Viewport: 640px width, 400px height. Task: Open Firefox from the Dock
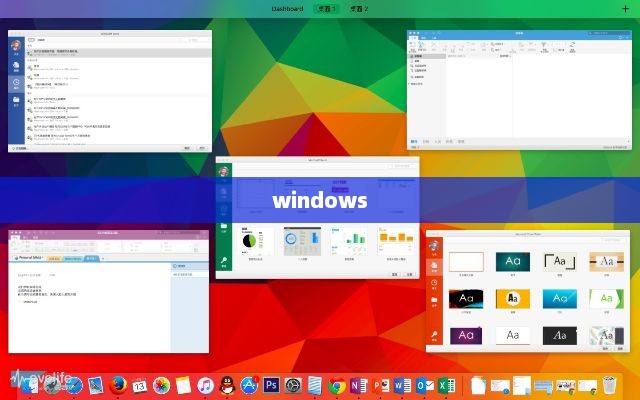[118, 385]
